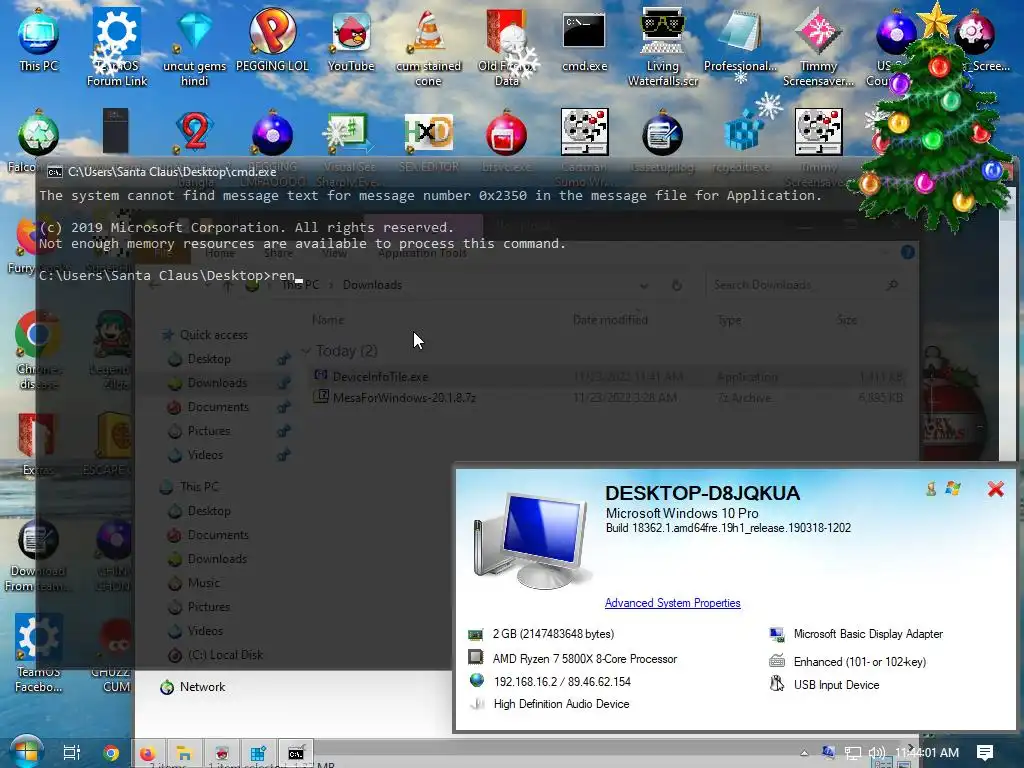
Task: Open the This PC desktop icon
Action: point(38,40)
